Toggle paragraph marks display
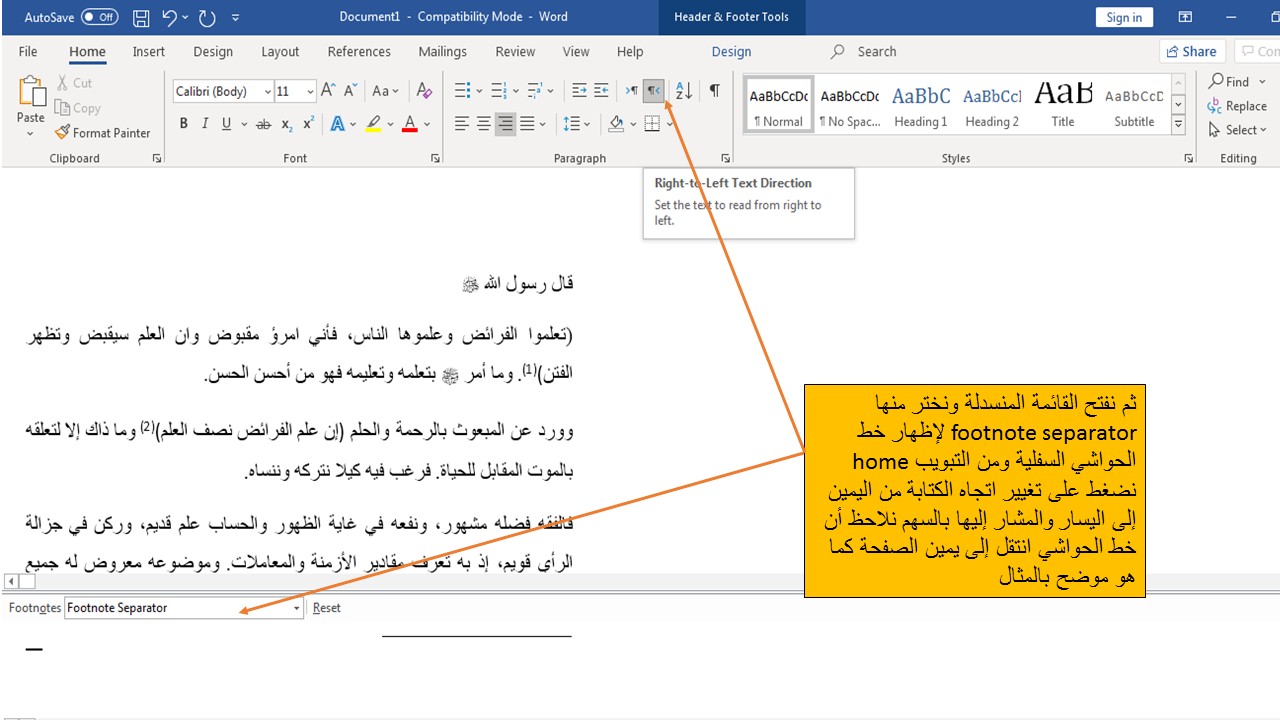The image size is (1280, 720). point(713,90)
